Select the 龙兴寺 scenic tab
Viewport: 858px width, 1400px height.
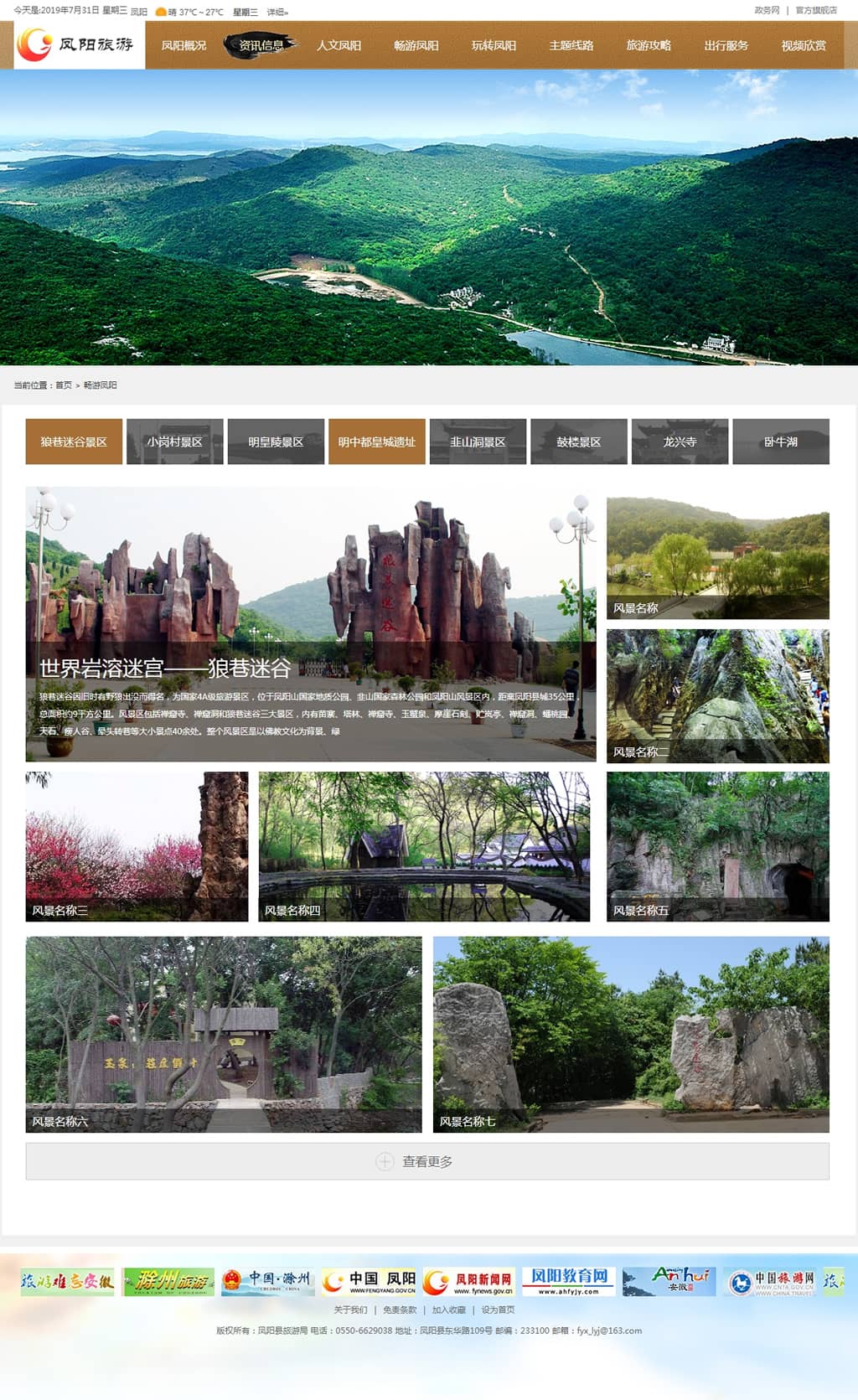click(680, 442)
